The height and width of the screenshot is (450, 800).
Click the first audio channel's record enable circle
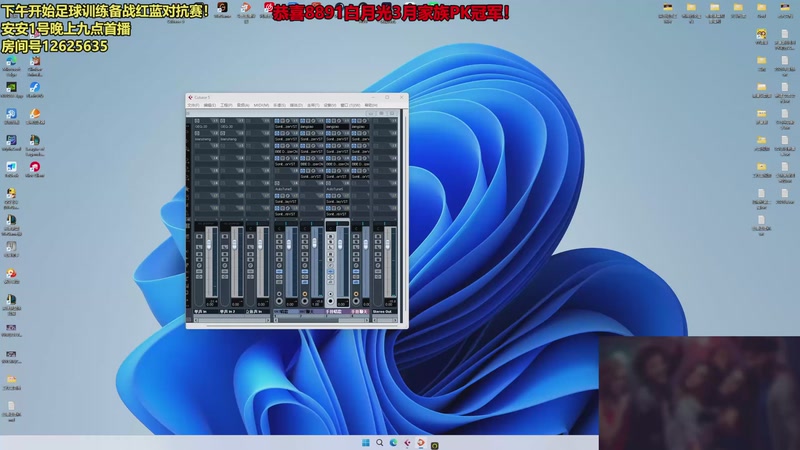click(279, 301)
